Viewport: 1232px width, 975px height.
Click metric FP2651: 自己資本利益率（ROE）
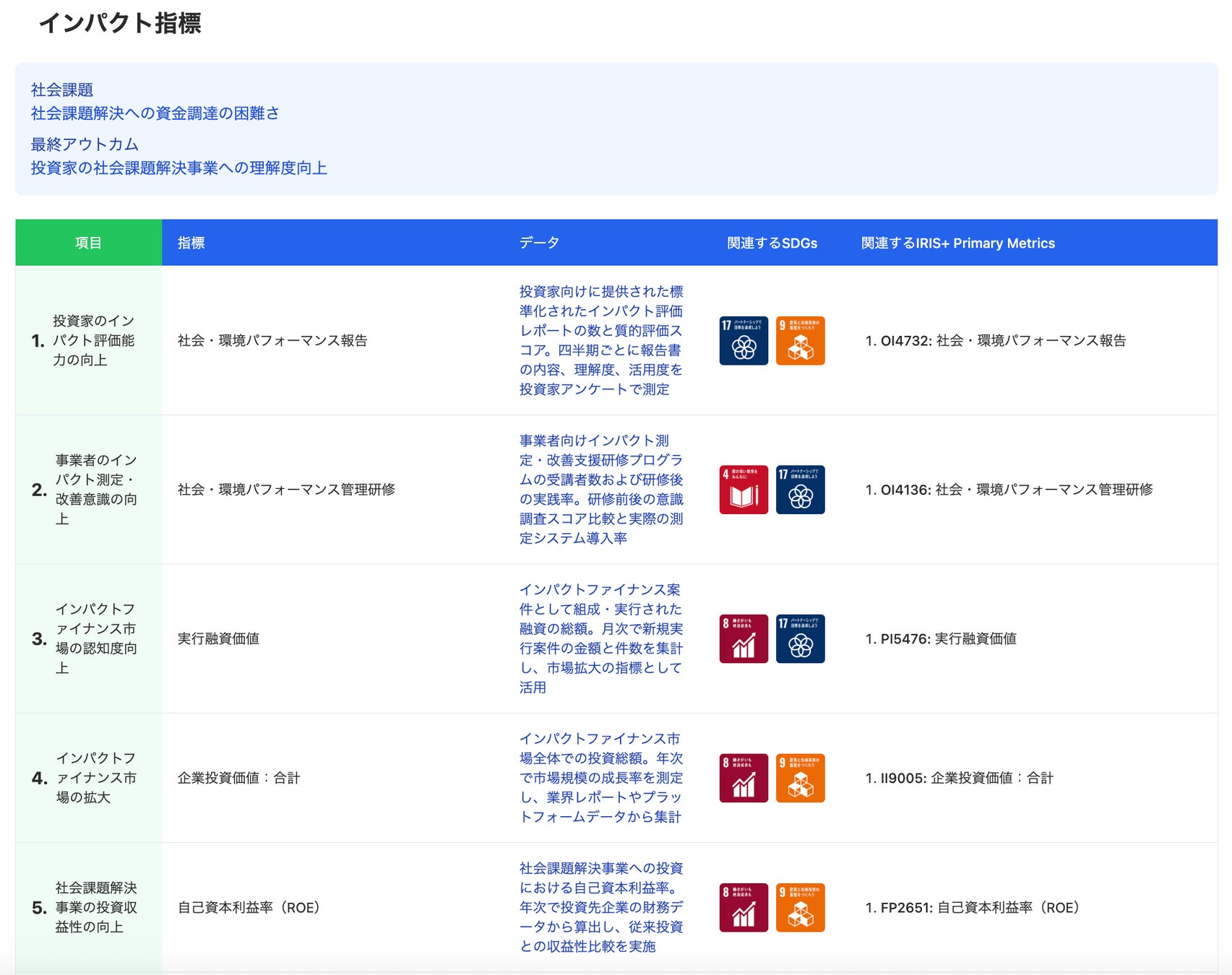tap(973, 907)
